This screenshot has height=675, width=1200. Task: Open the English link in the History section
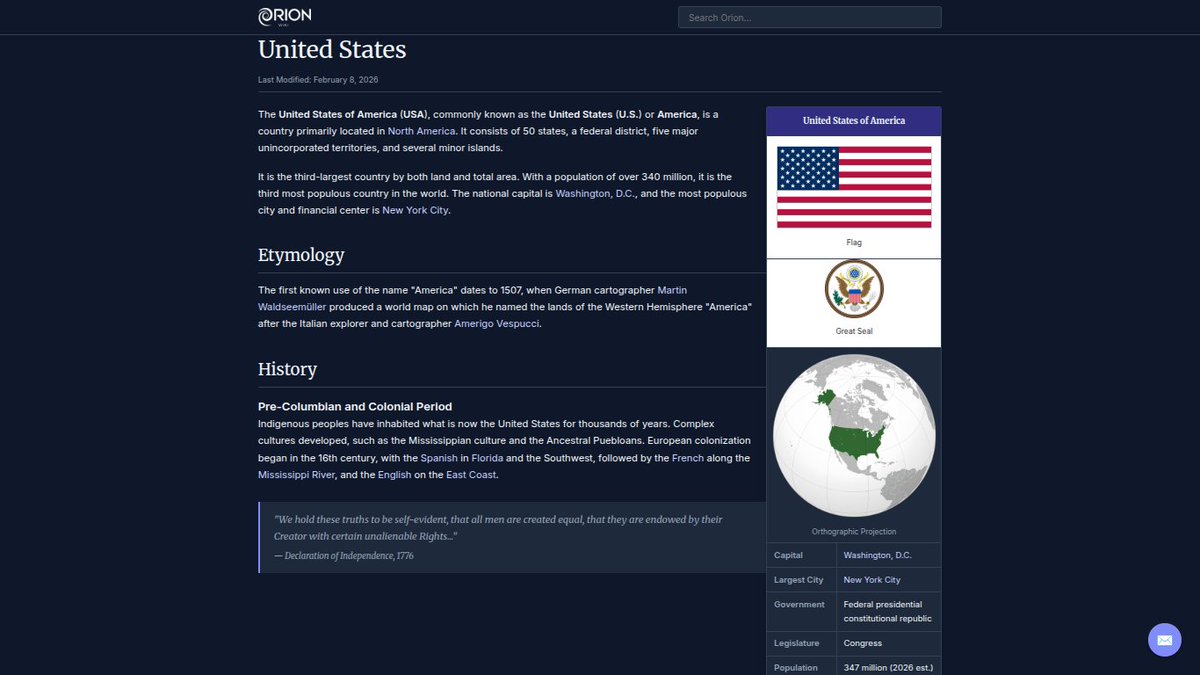coord(395,475)
